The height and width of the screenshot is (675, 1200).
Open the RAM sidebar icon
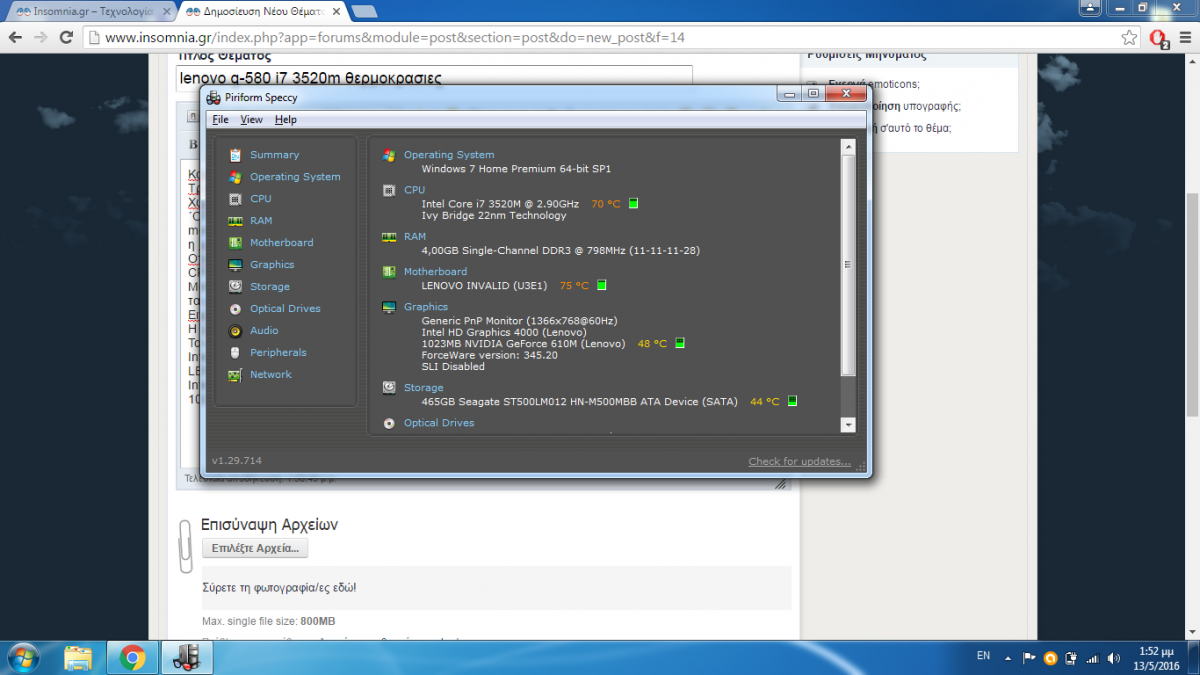click(x=235, y=221)
